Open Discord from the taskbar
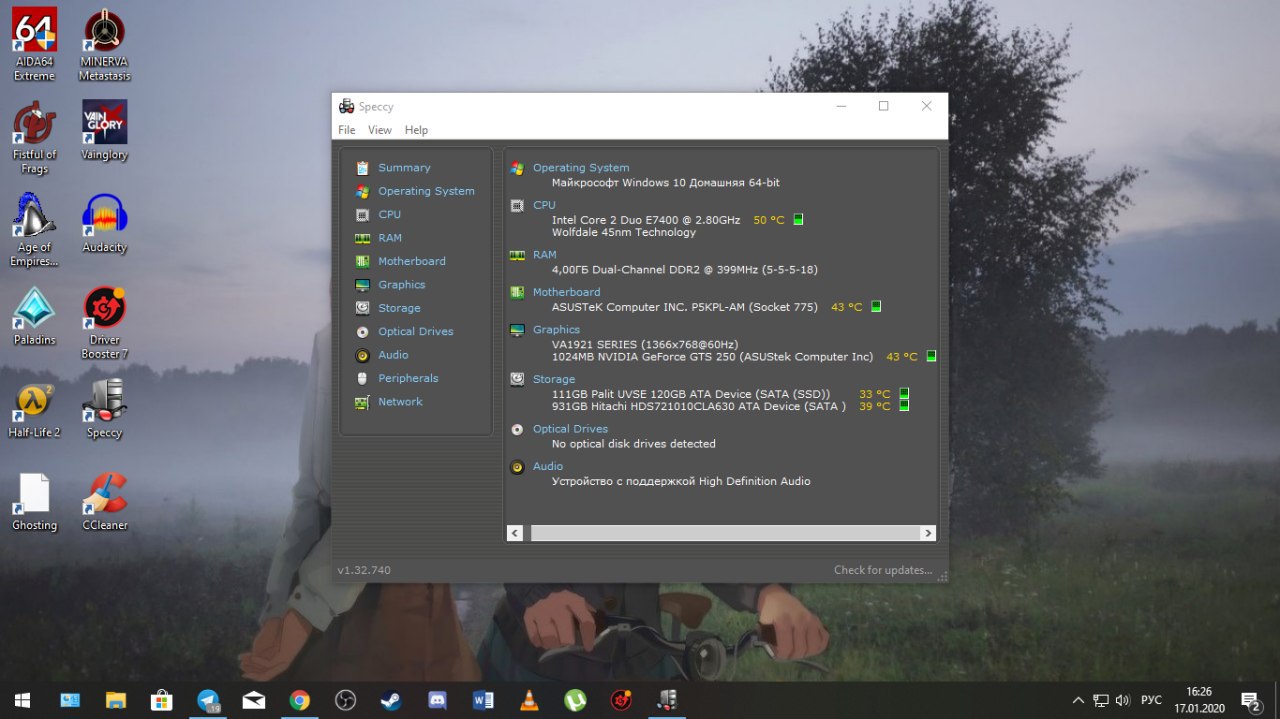1280x719 pixels. tap(438, 700)
